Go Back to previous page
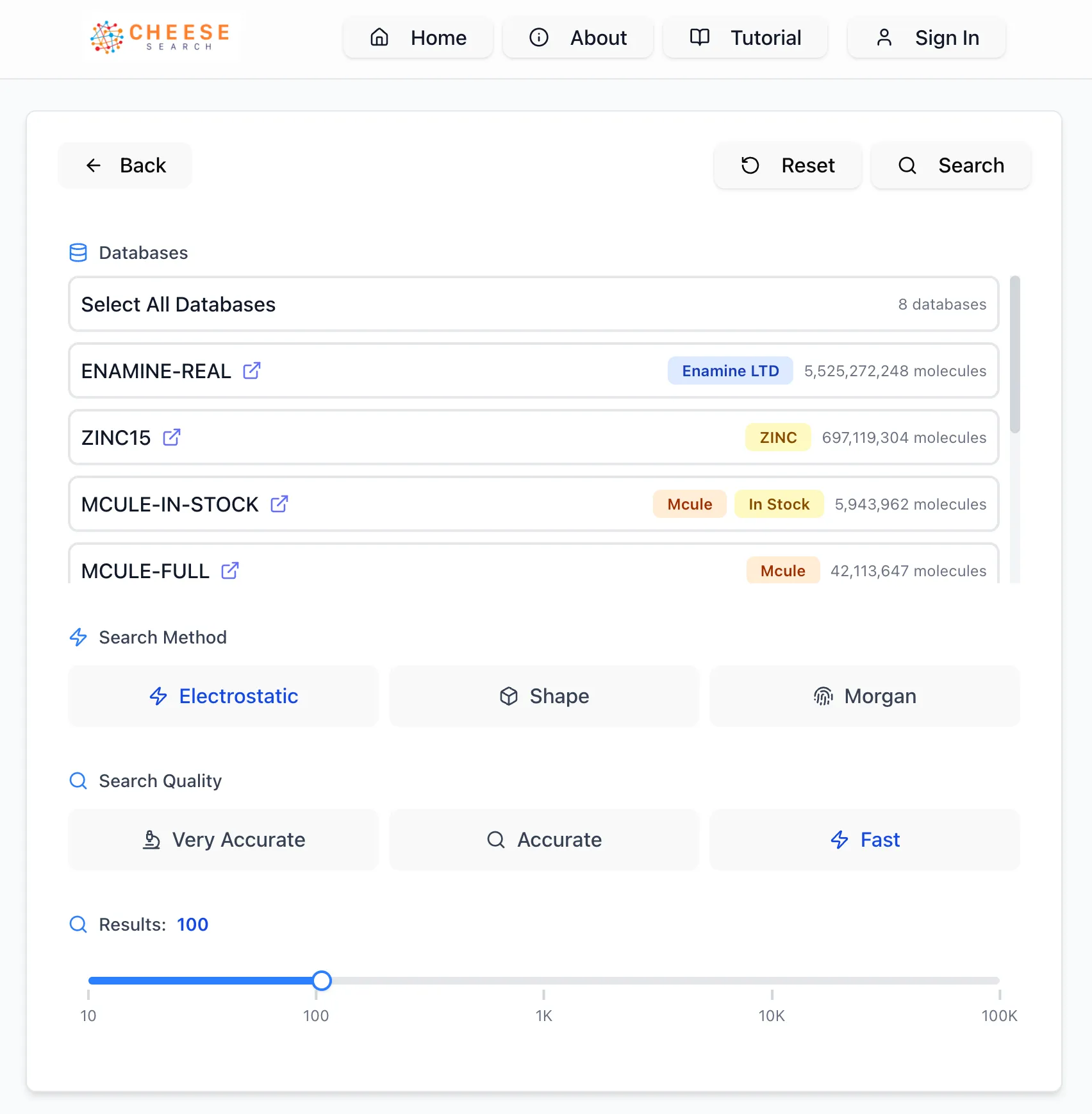Image resolution: width=1092 pixels, height=1114 pixels. click(125, 165)
